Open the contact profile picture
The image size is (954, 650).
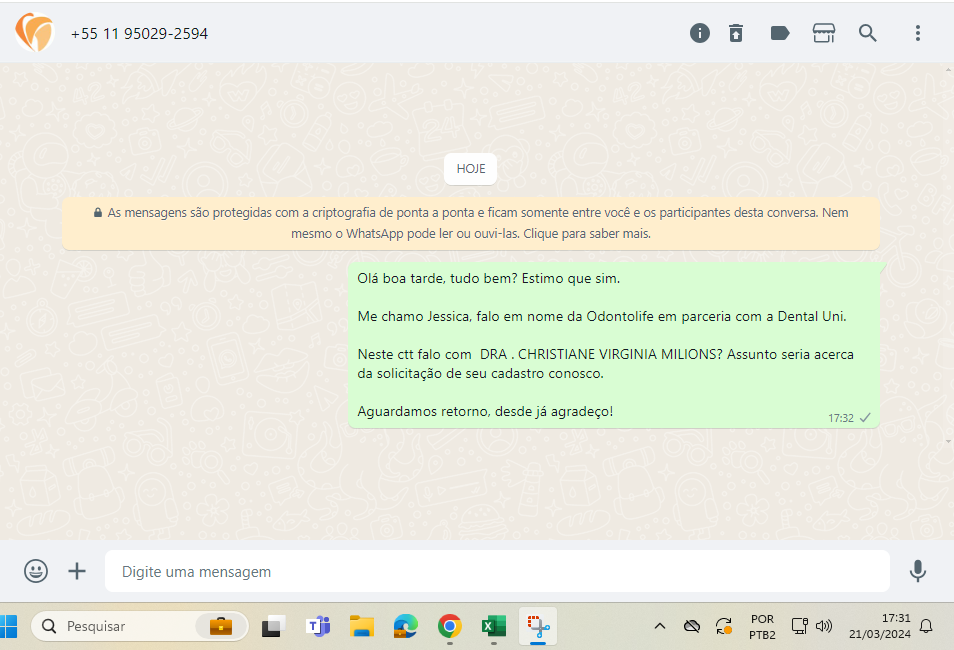[x=35, y=32]
